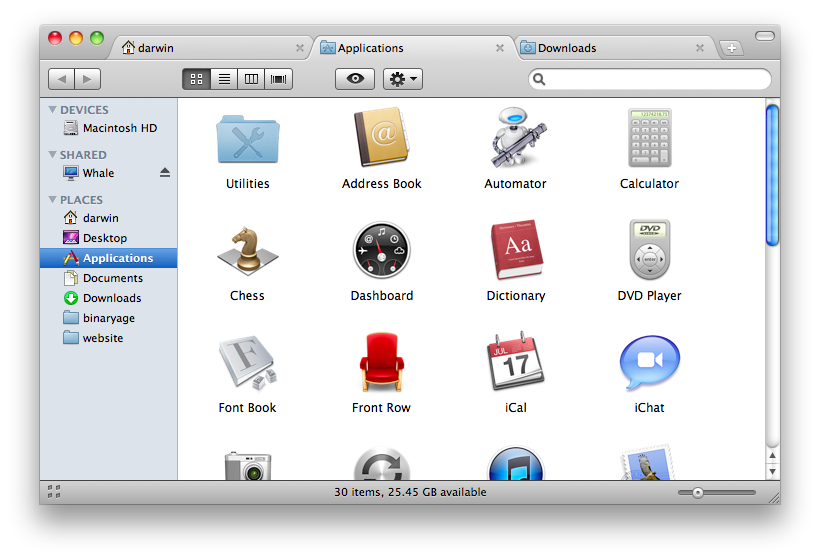
Task: Select the Automator robot icon
Action: point(517,137)
